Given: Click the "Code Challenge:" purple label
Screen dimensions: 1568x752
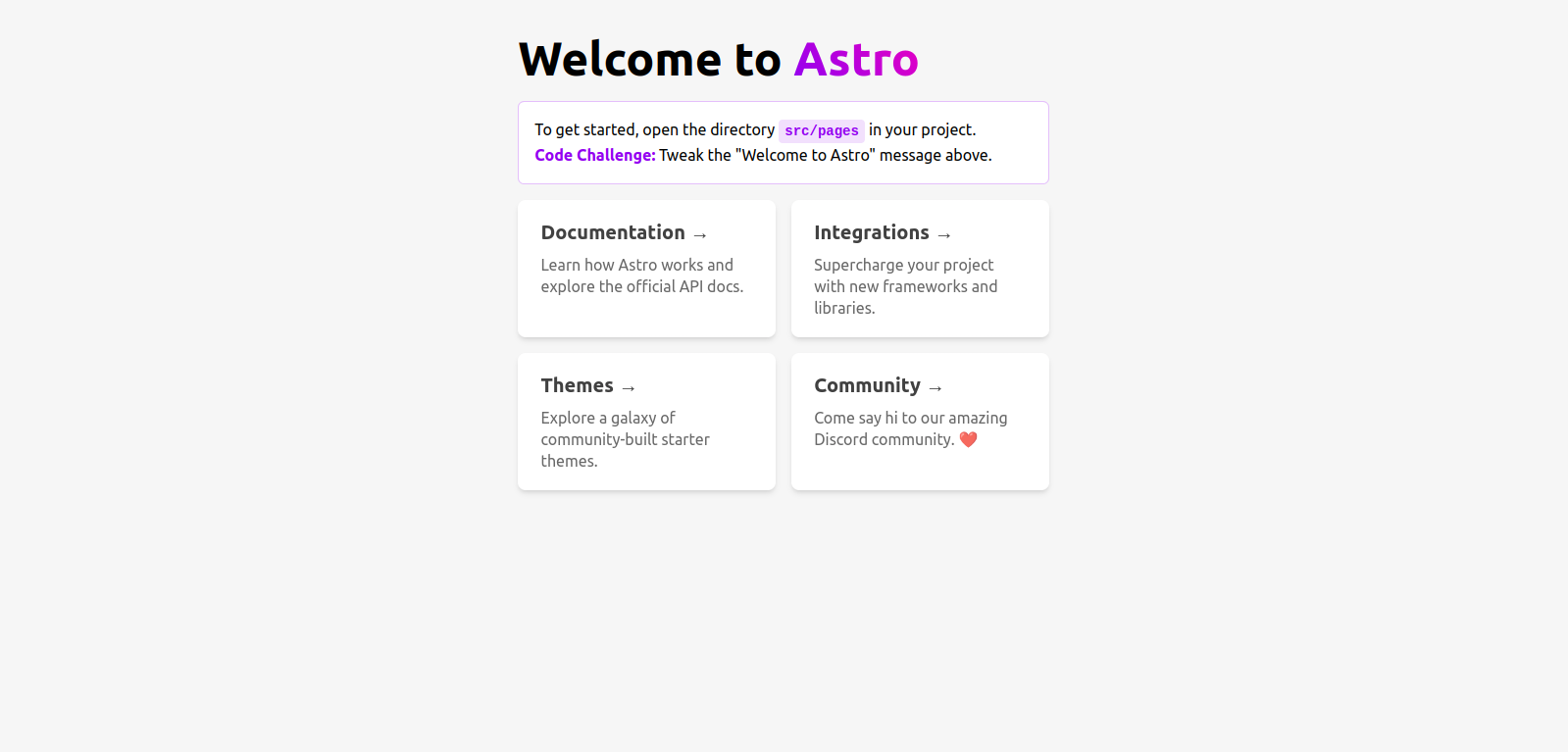Looking at the screenshot, I should 595,155.
